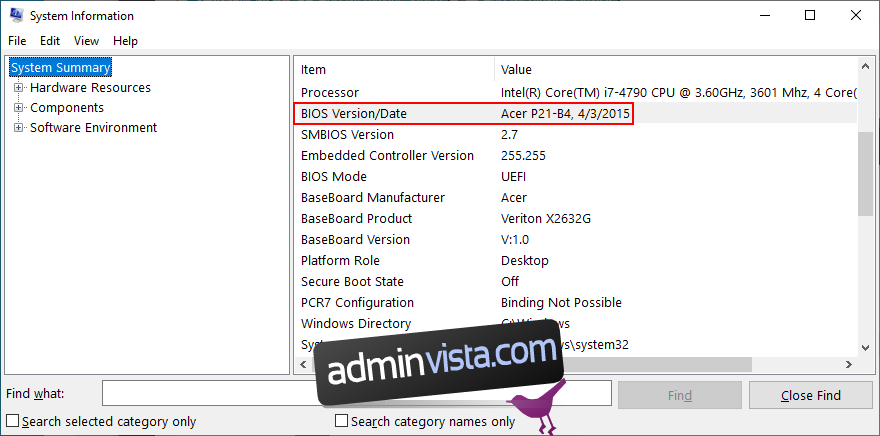
Task: Minimize the System Information window
Action: (764, 16)
